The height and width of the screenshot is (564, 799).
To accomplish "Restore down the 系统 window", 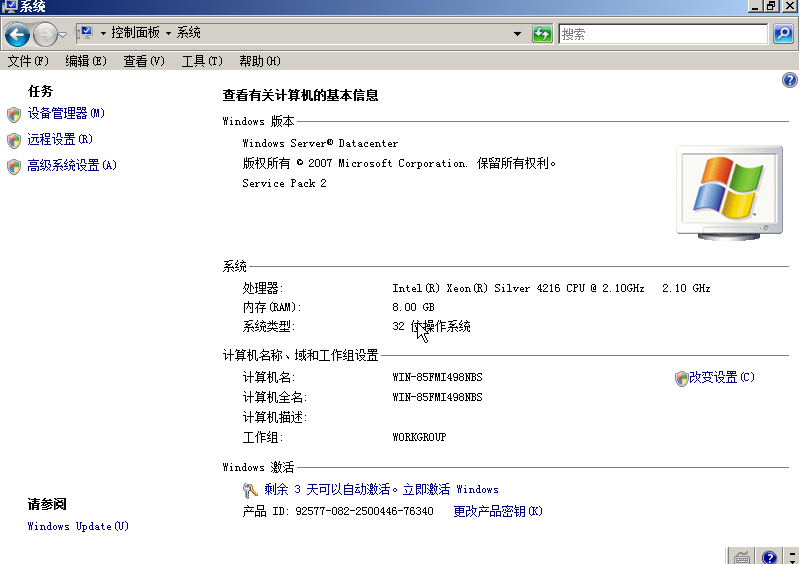I will pos(772,6).
